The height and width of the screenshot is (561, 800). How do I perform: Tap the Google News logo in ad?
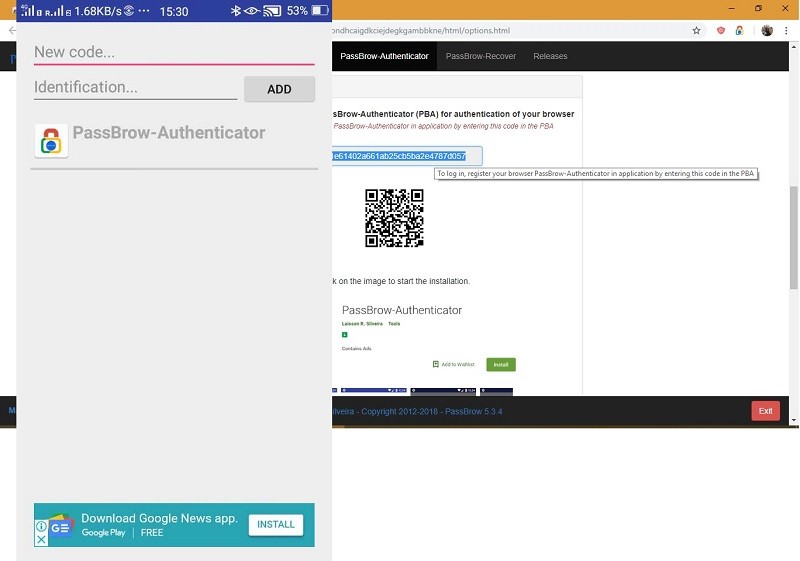coord(61,527)
